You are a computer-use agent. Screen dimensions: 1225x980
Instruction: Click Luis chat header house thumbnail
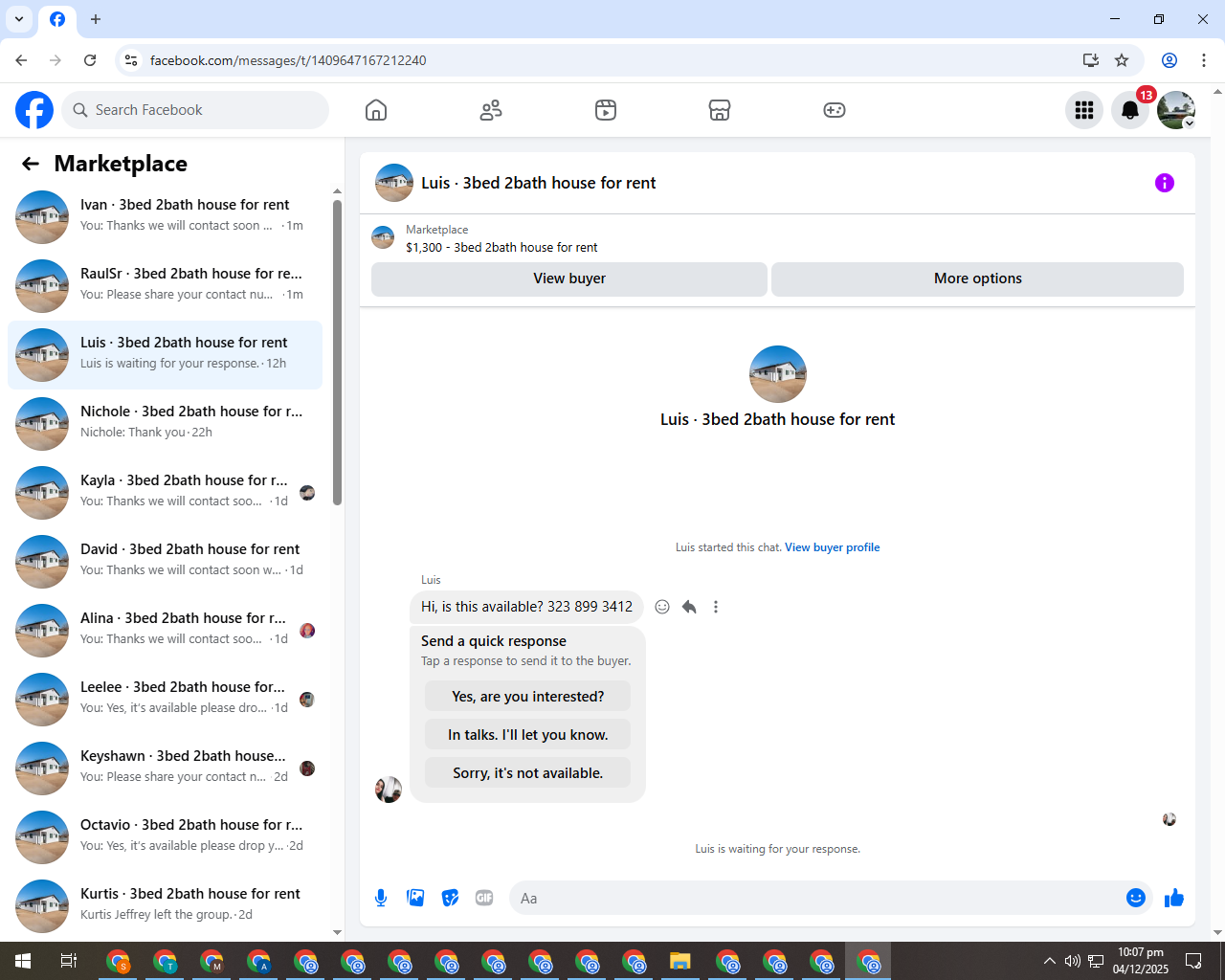pos(394,183)
